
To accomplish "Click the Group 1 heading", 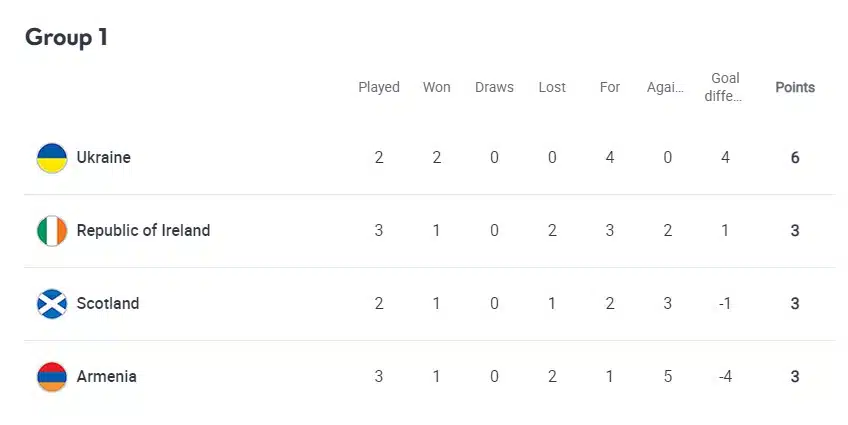I will [x=66, y=38].
